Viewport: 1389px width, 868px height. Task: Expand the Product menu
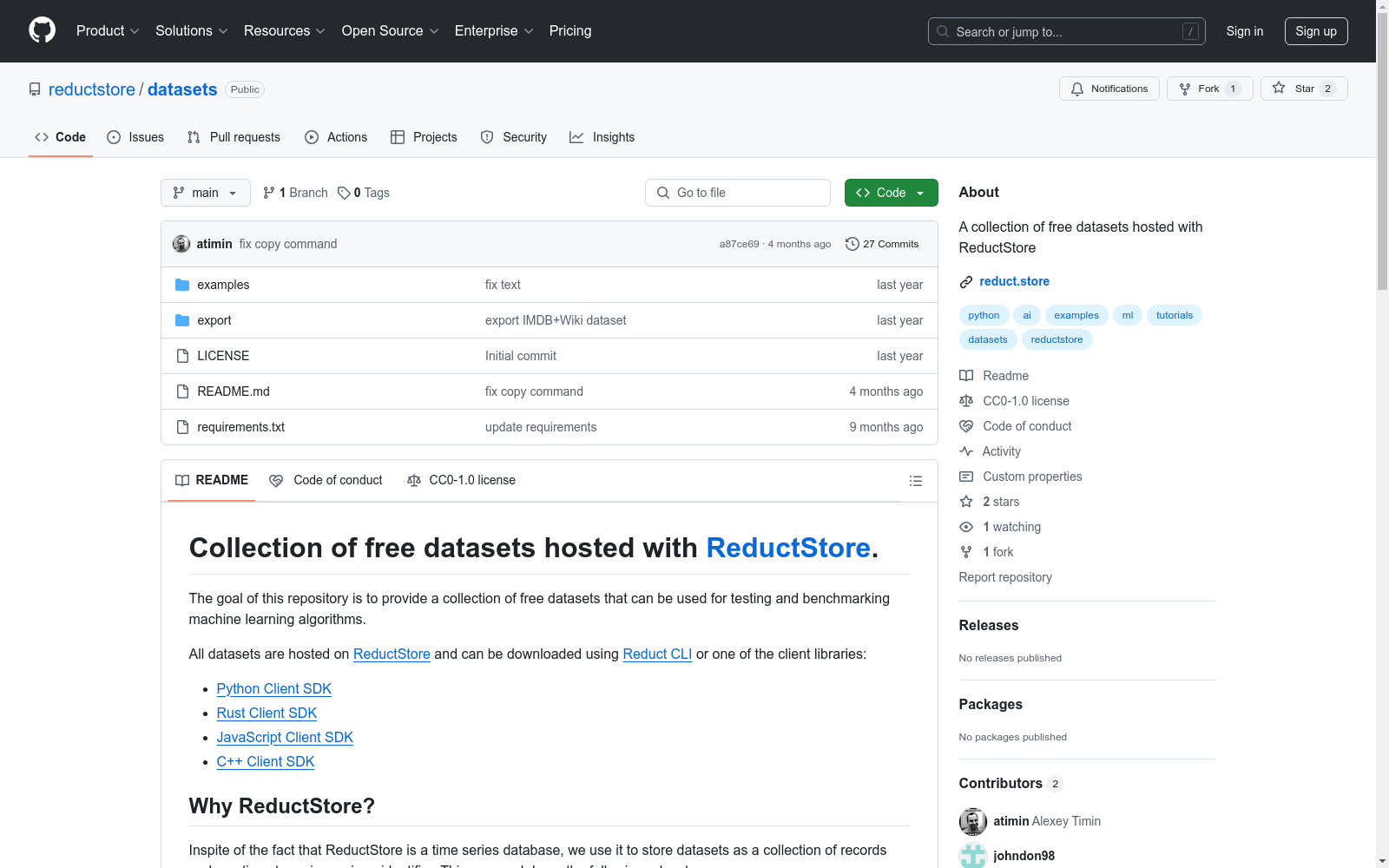coord(108,30)
